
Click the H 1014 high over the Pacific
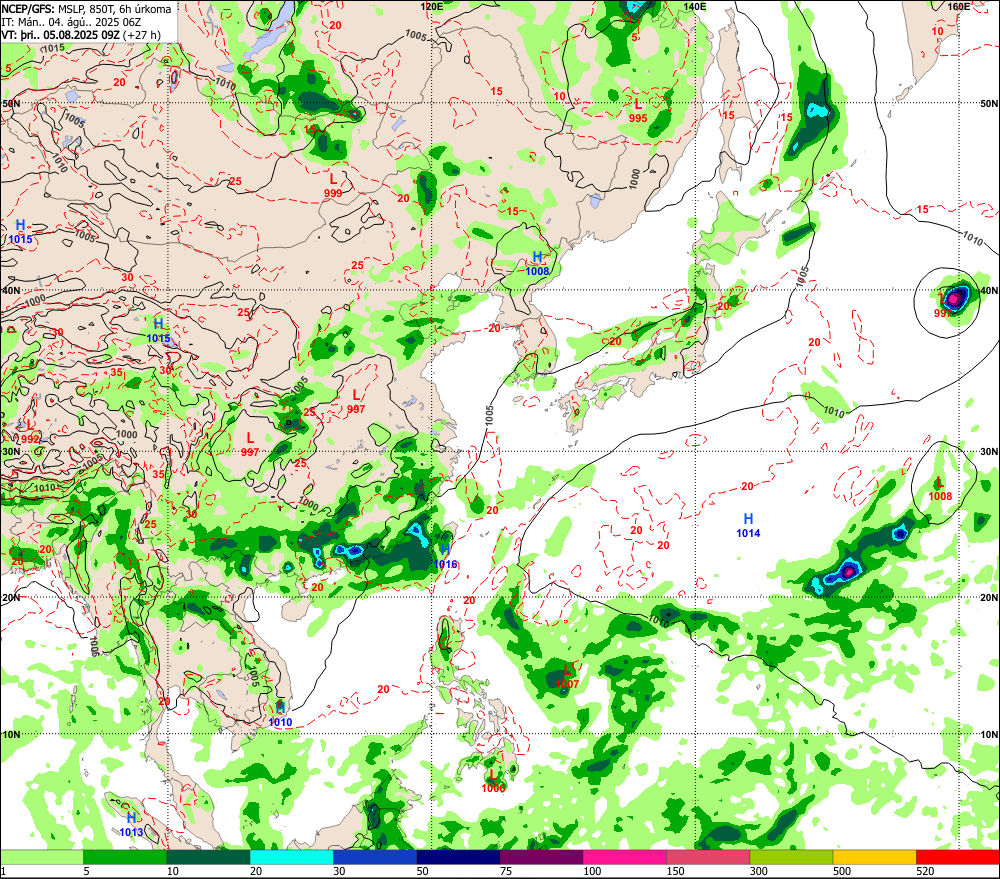pos(748,526)
